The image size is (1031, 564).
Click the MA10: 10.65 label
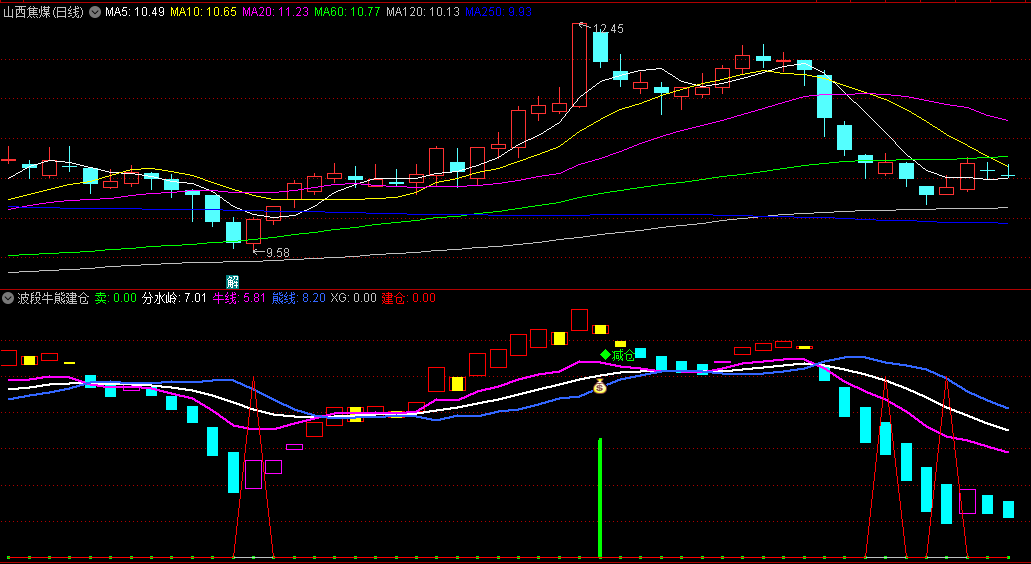(x=203, y=12)
